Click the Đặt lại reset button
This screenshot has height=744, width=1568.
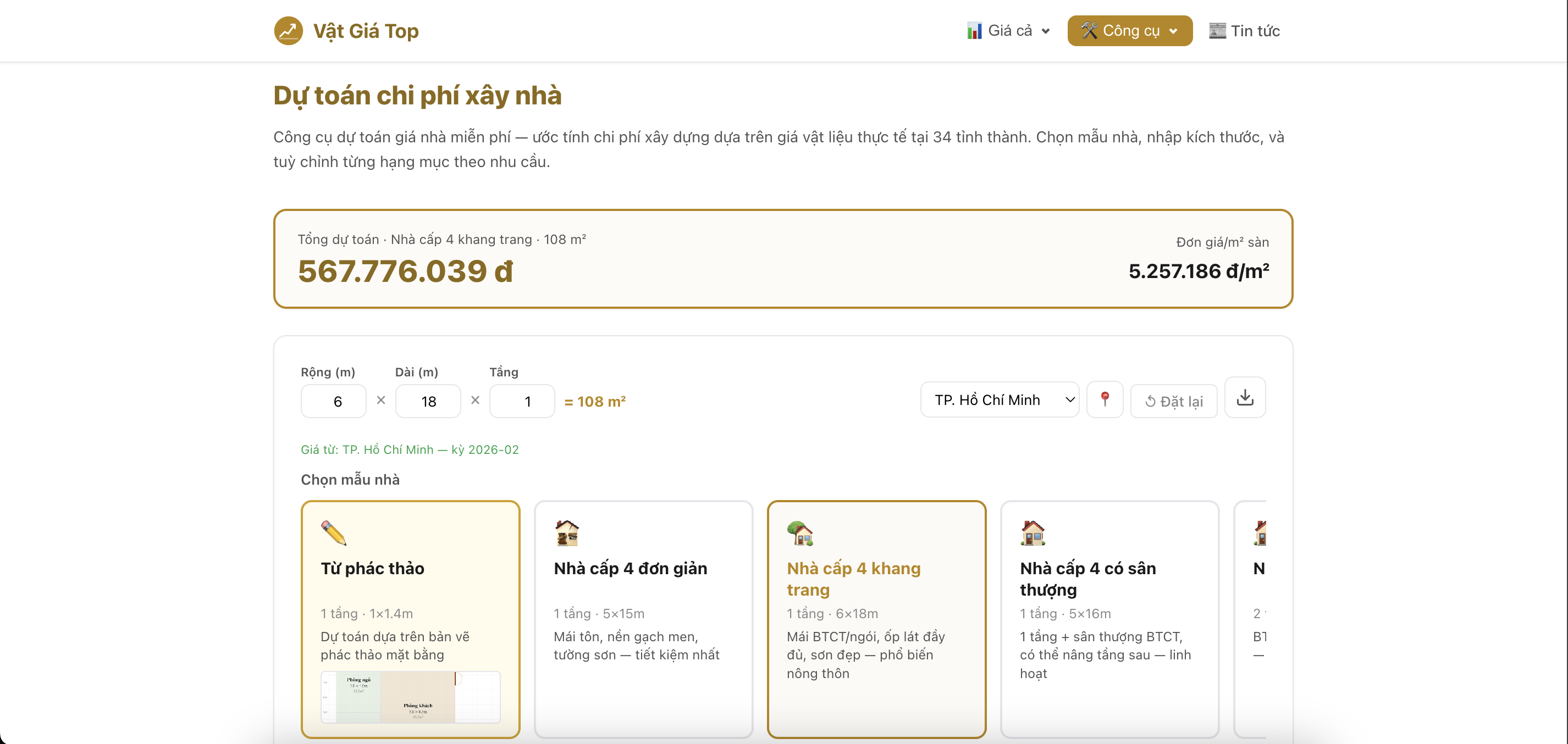click(1174, 401)
